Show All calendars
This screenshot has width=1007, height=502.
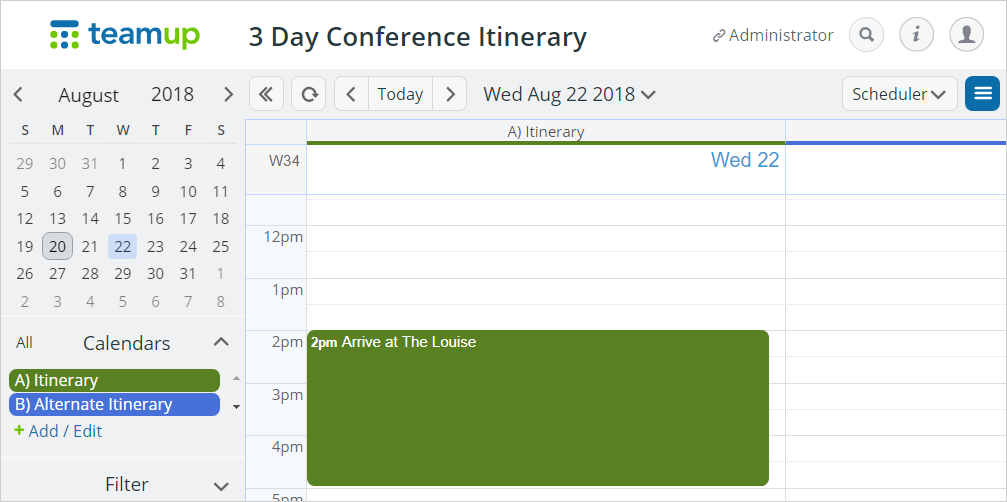(24, 343)
